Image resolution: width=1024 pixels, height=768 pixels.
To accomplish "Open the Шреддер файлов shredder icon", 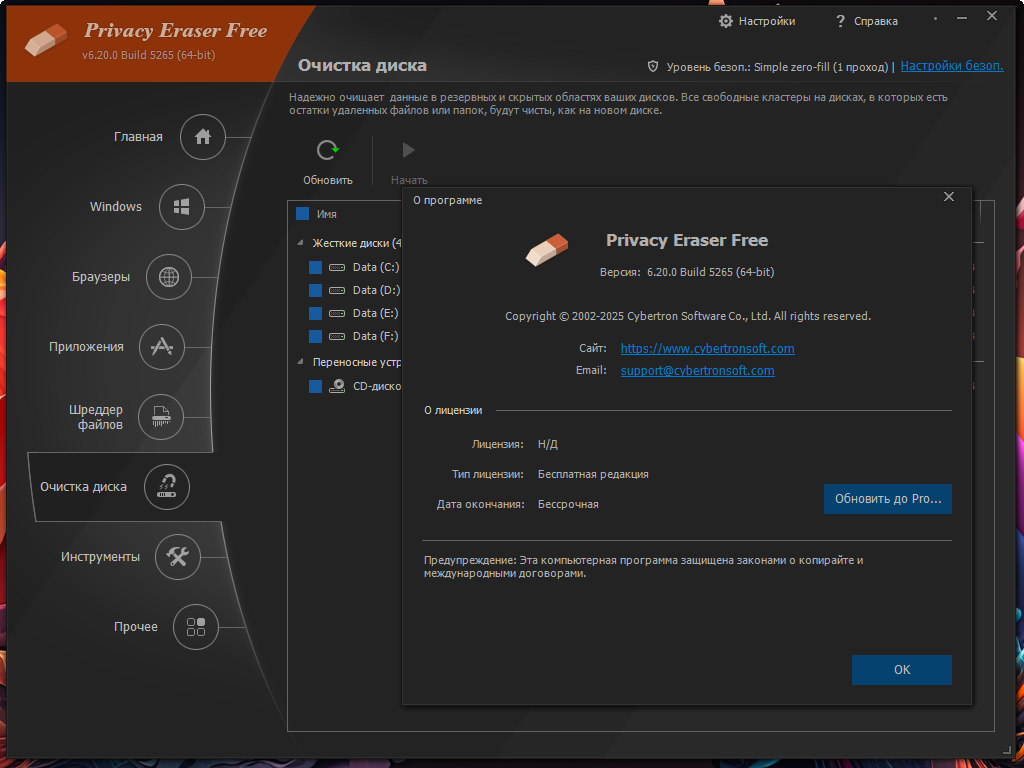I will [161, 417].
